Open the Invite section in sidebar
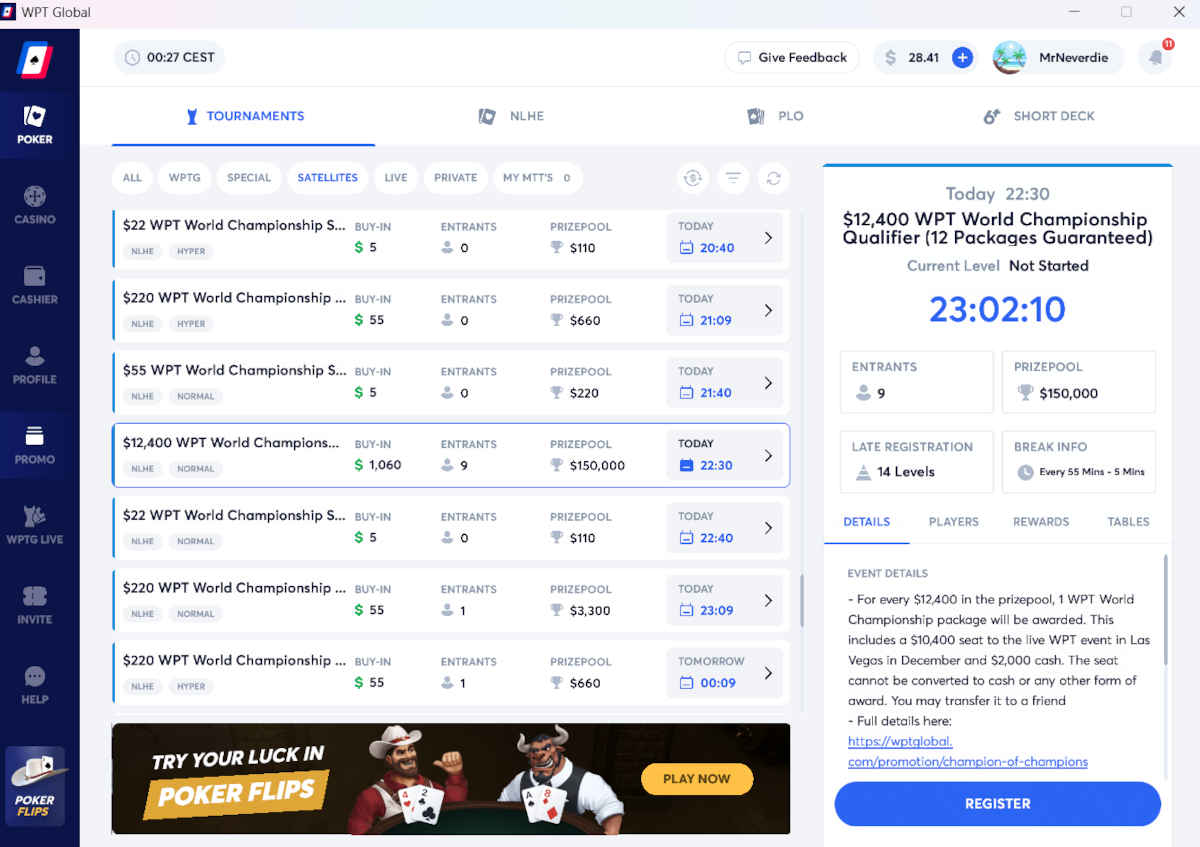 35,604
